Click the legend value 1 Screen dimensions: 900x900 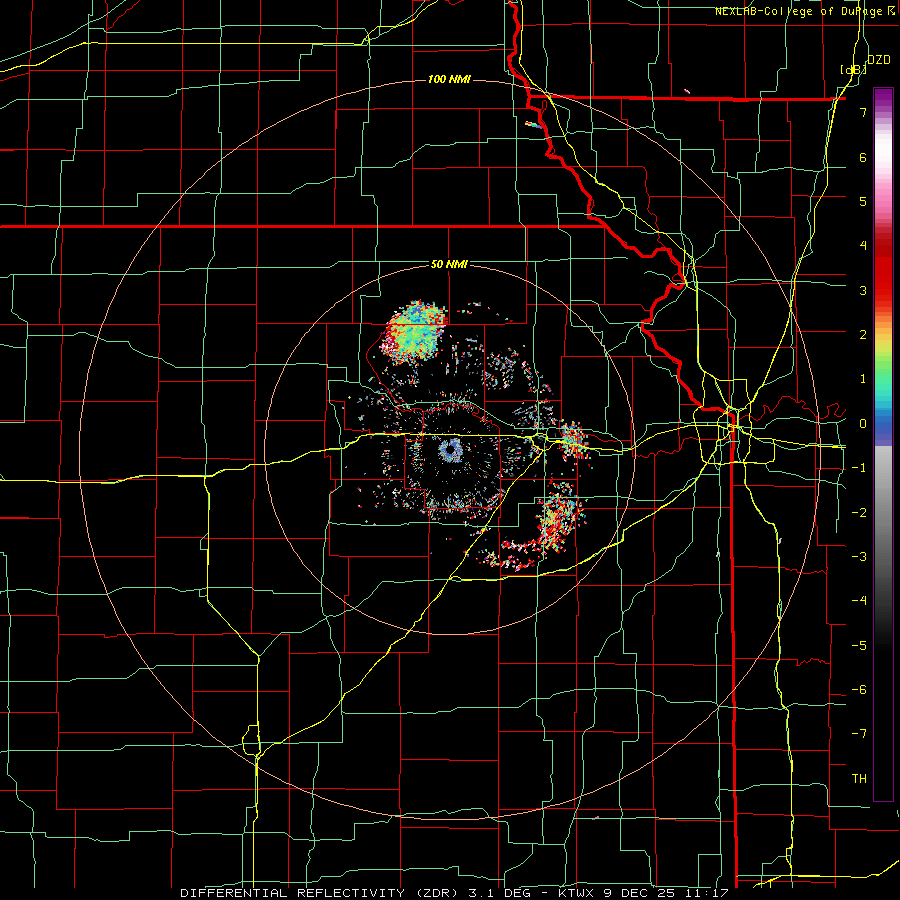click(863, 379)
